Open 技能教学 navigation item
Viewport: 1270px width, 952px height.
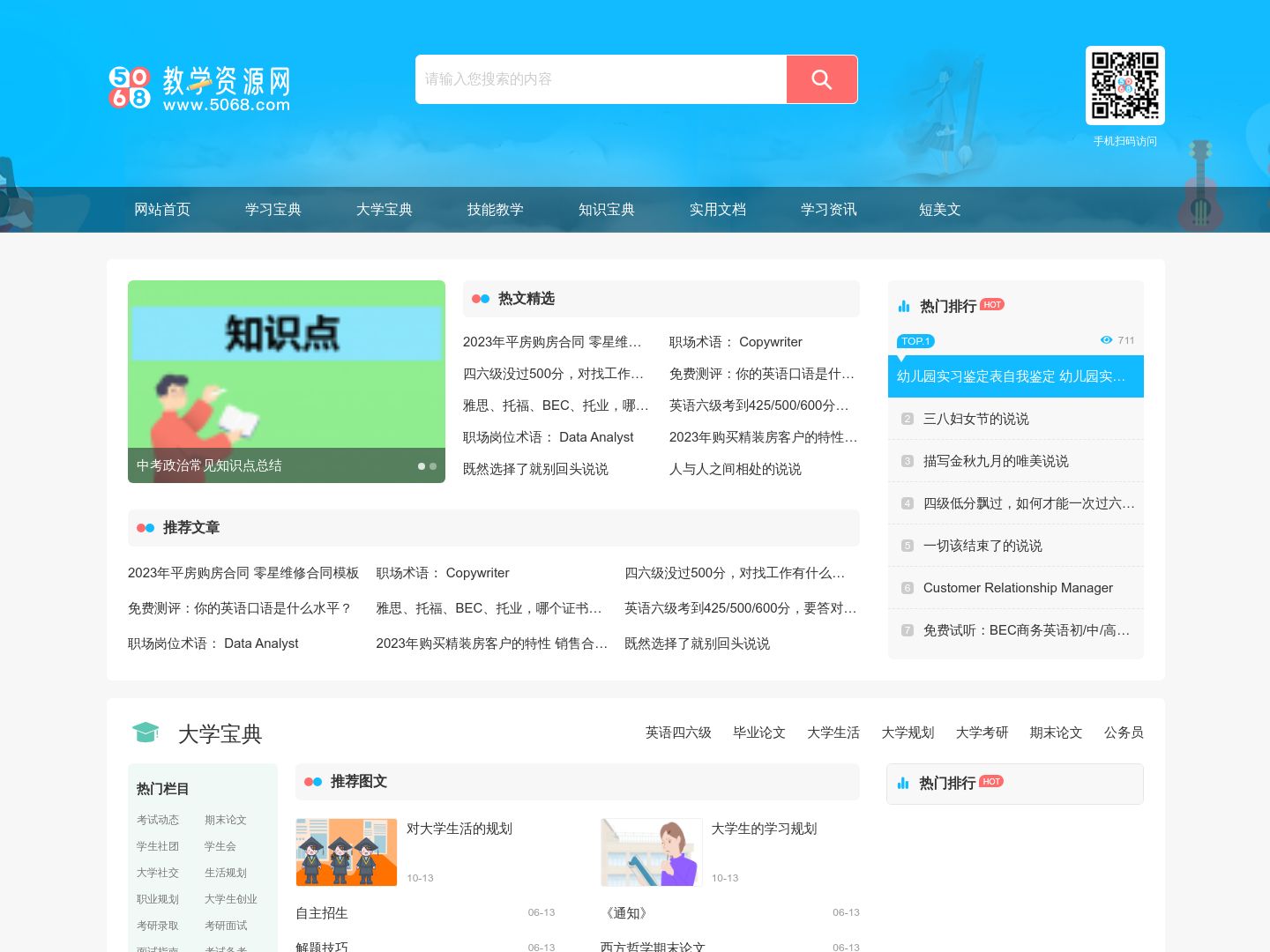pos(496,210)
